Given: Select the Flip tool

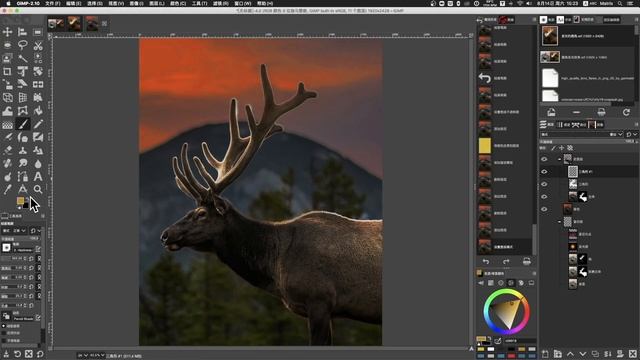Looking at the screenshot, I should [38, 84].
